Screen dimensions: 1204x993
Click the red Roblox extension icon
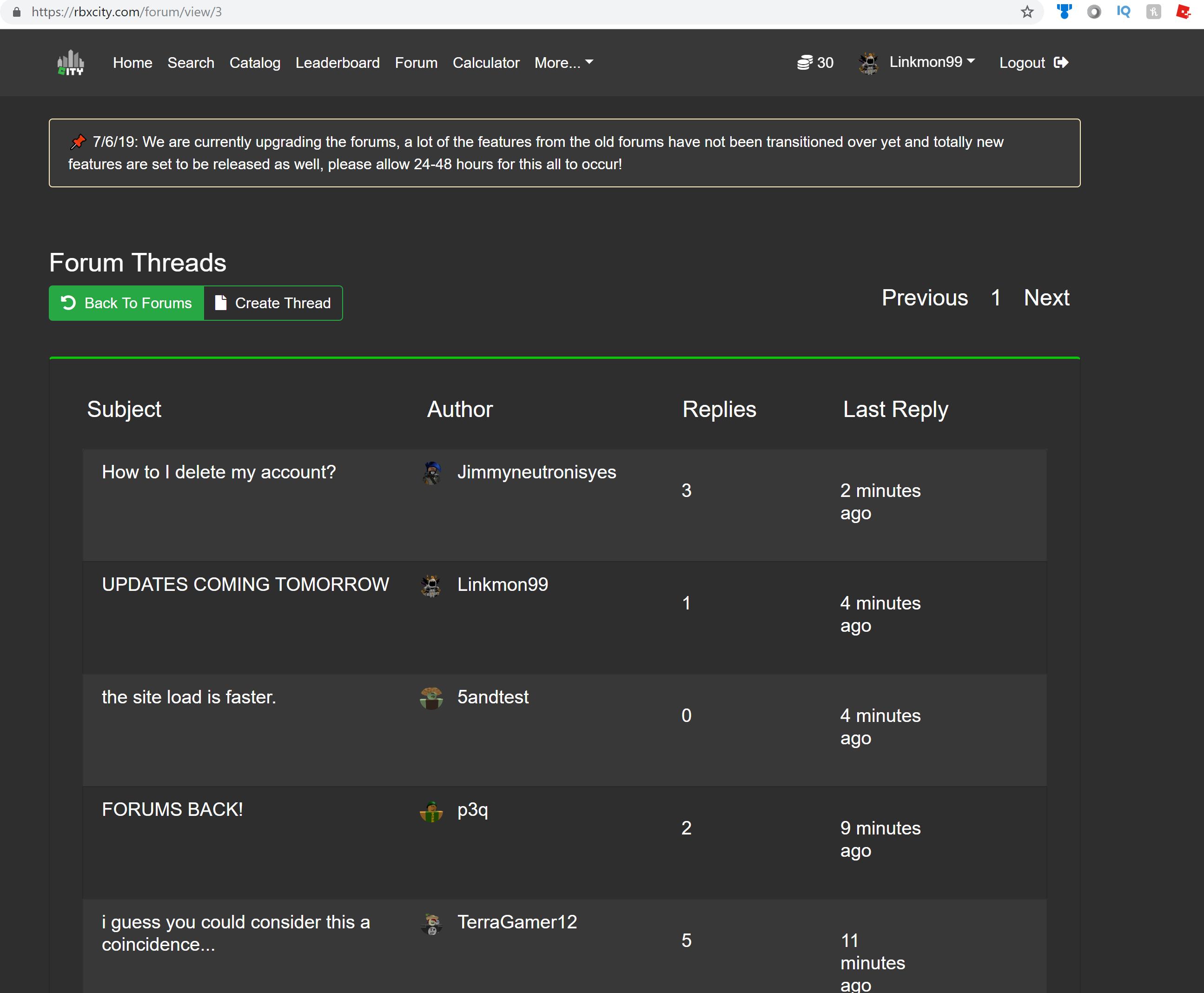(1183, 12)
